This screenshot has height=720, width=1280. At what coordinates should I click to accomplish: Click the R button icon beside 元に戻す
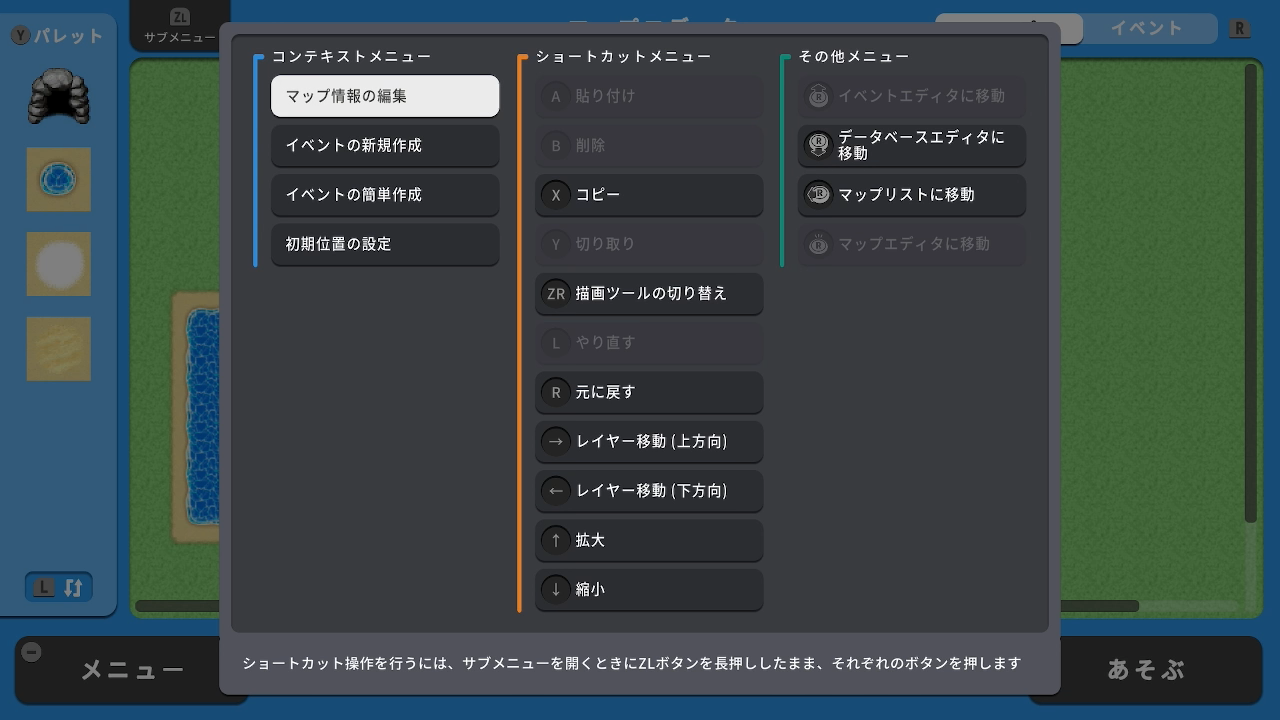[556, 392]
